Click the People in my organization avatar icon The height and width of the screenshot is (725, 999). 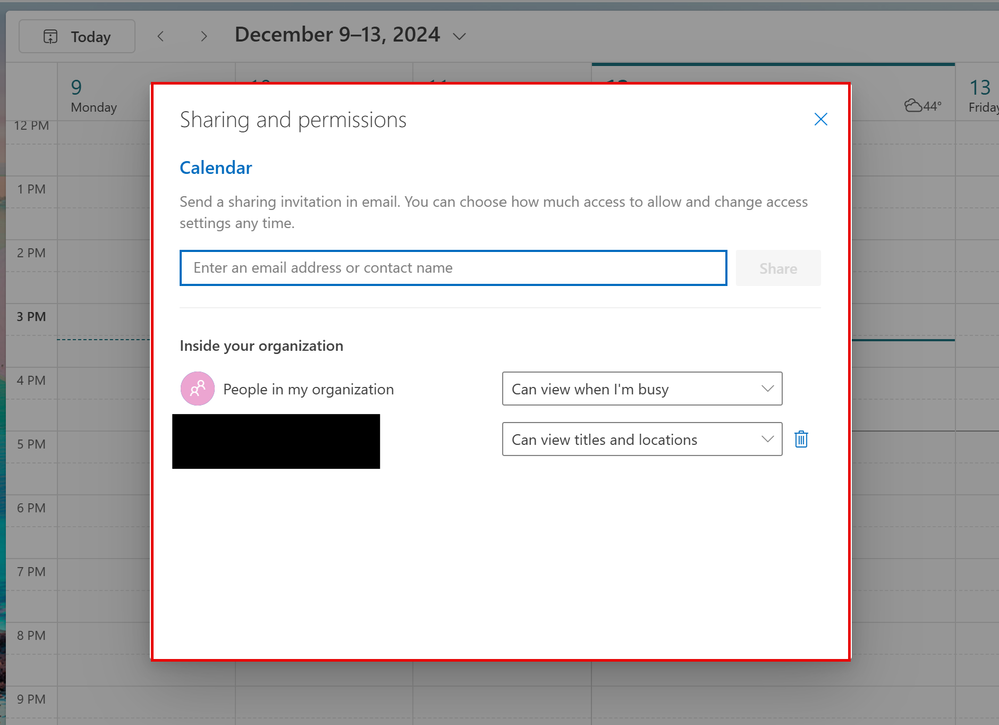(198, 389)
